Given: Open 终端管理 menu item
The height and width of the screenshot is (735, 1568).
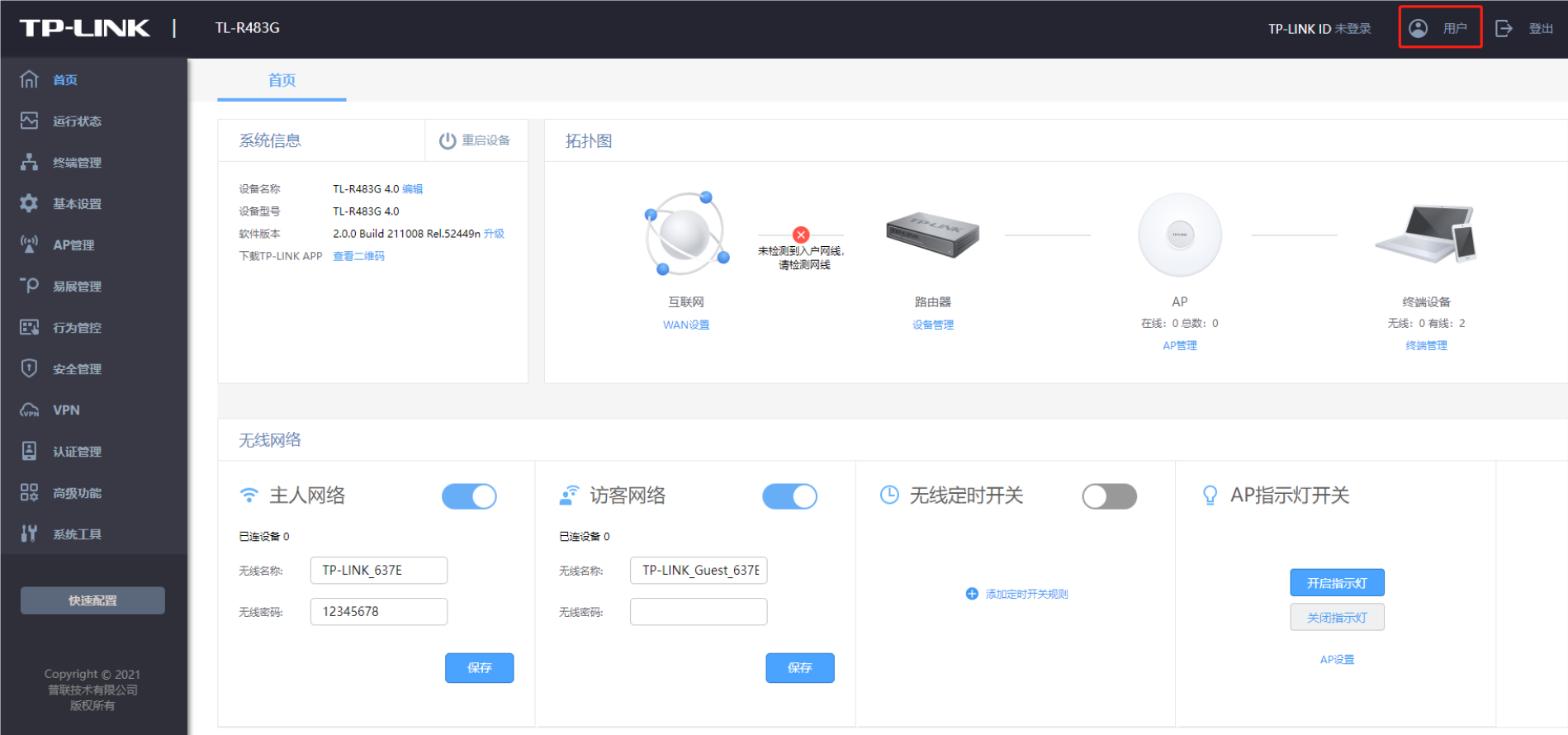Looking at the screenshot, I should point(77,163).
